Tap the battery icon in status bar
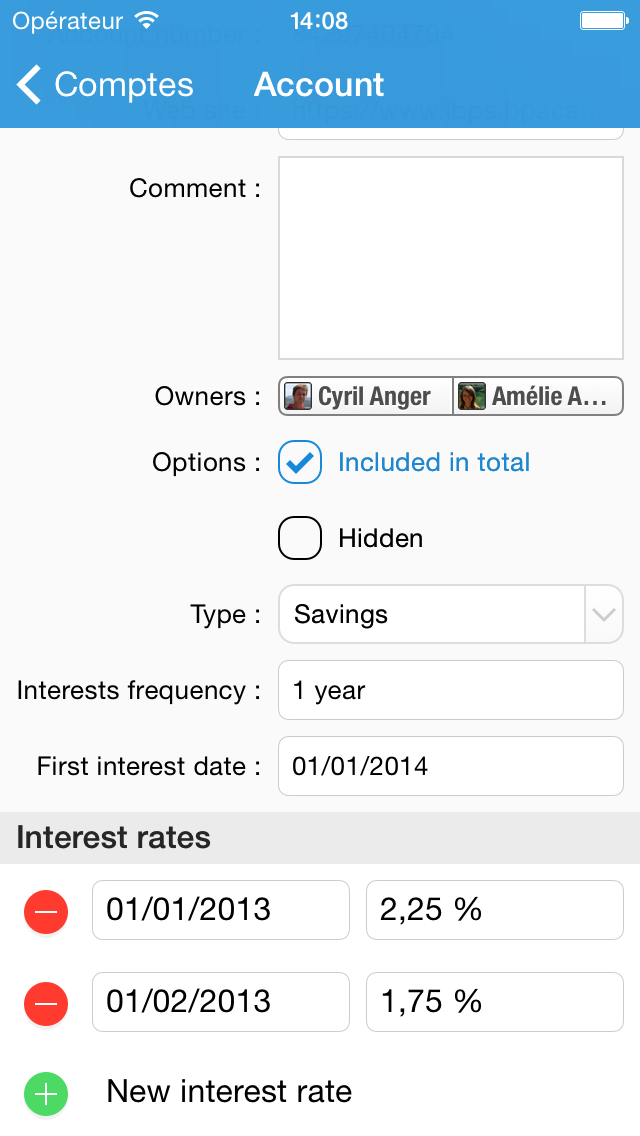The width and height of the screenshot is (640, 1136). pyautogui.click(x=603, y=20)
